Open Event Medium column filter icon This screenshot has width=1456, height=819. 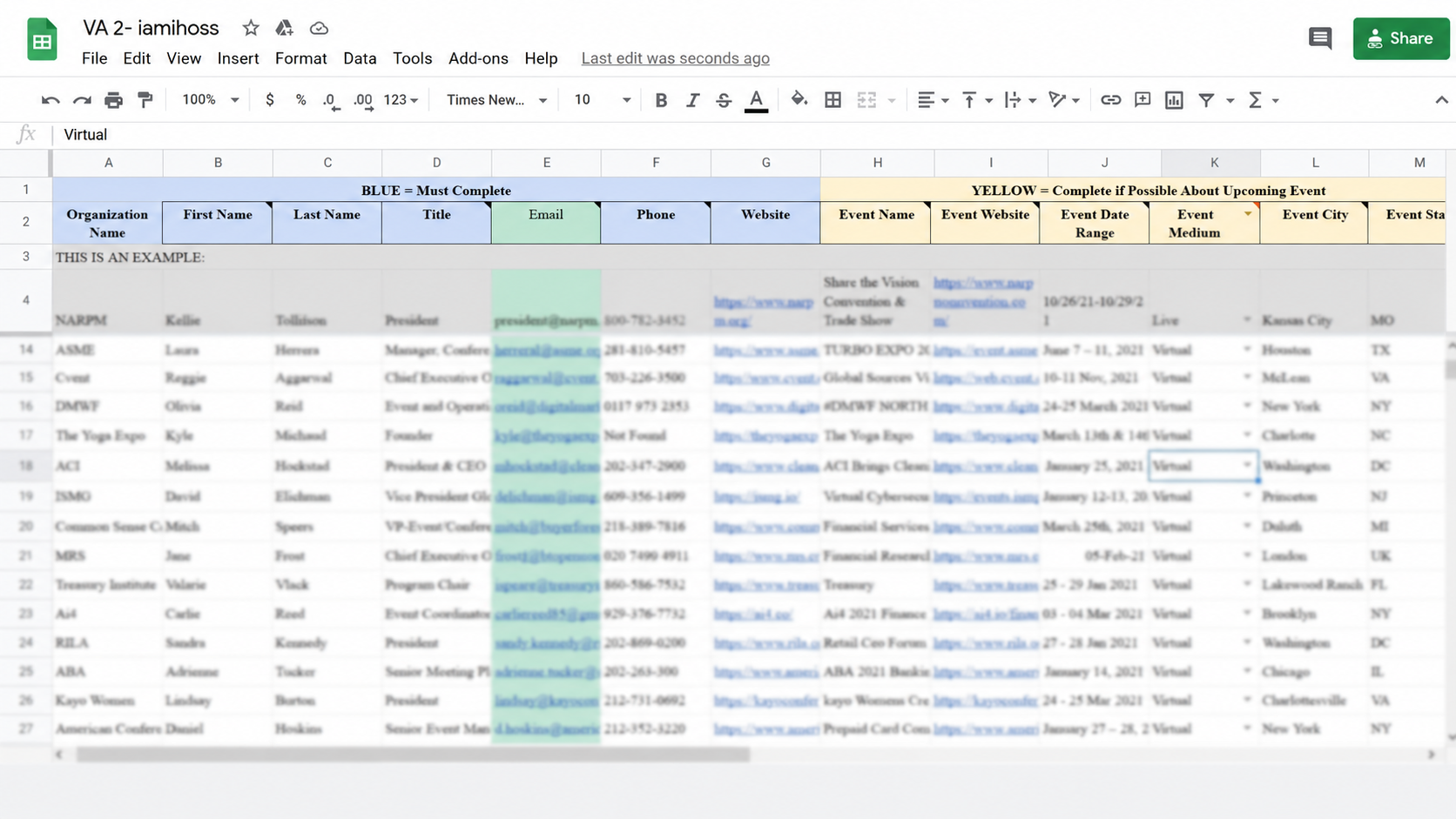1248,213
